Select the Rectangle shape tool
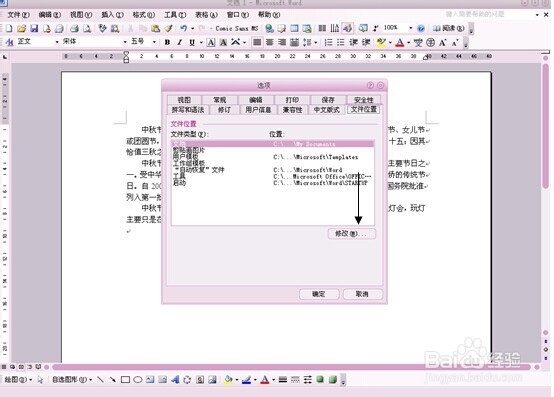 click(x=125, y=380)
